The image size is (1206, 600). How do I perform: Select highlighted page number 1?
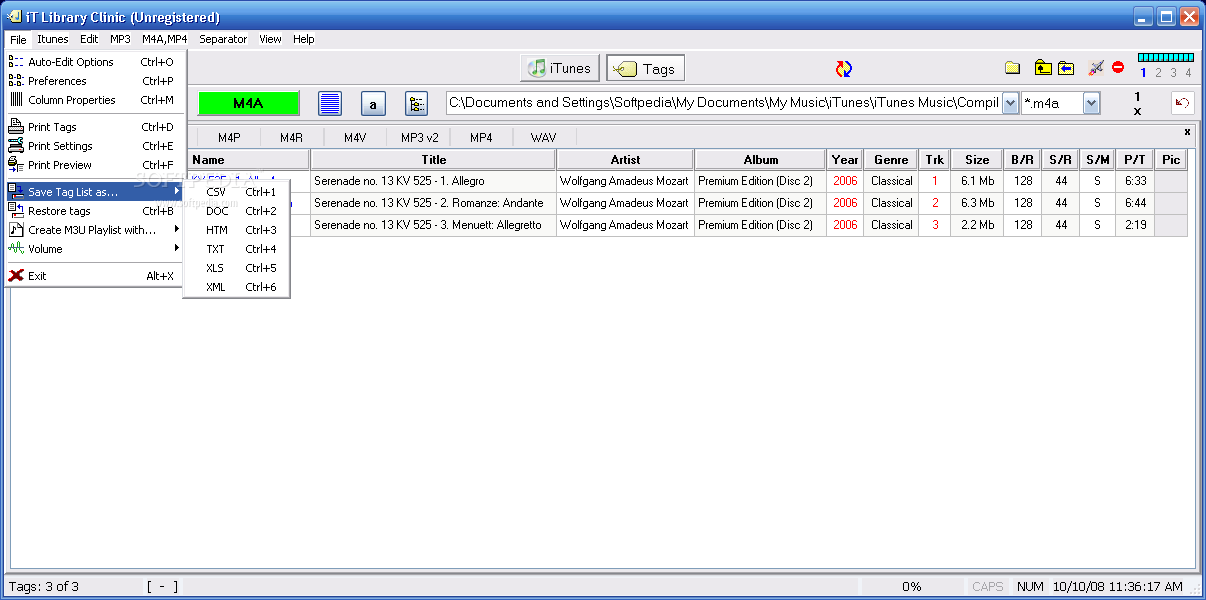coord(1143,73)
